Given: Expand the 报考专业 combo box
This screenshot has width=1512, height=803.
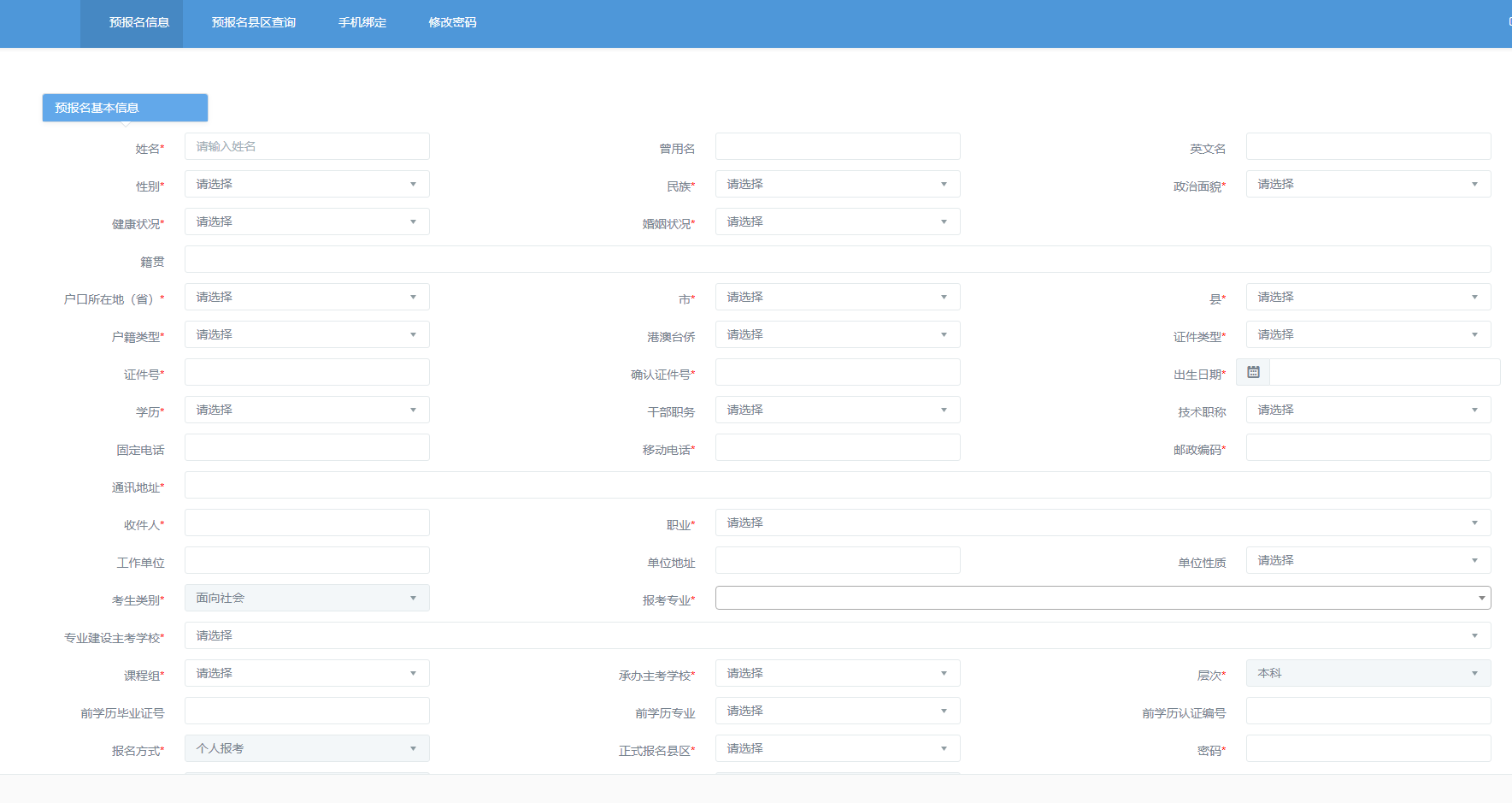Looking at the screenshot, I should point(1103,598).
